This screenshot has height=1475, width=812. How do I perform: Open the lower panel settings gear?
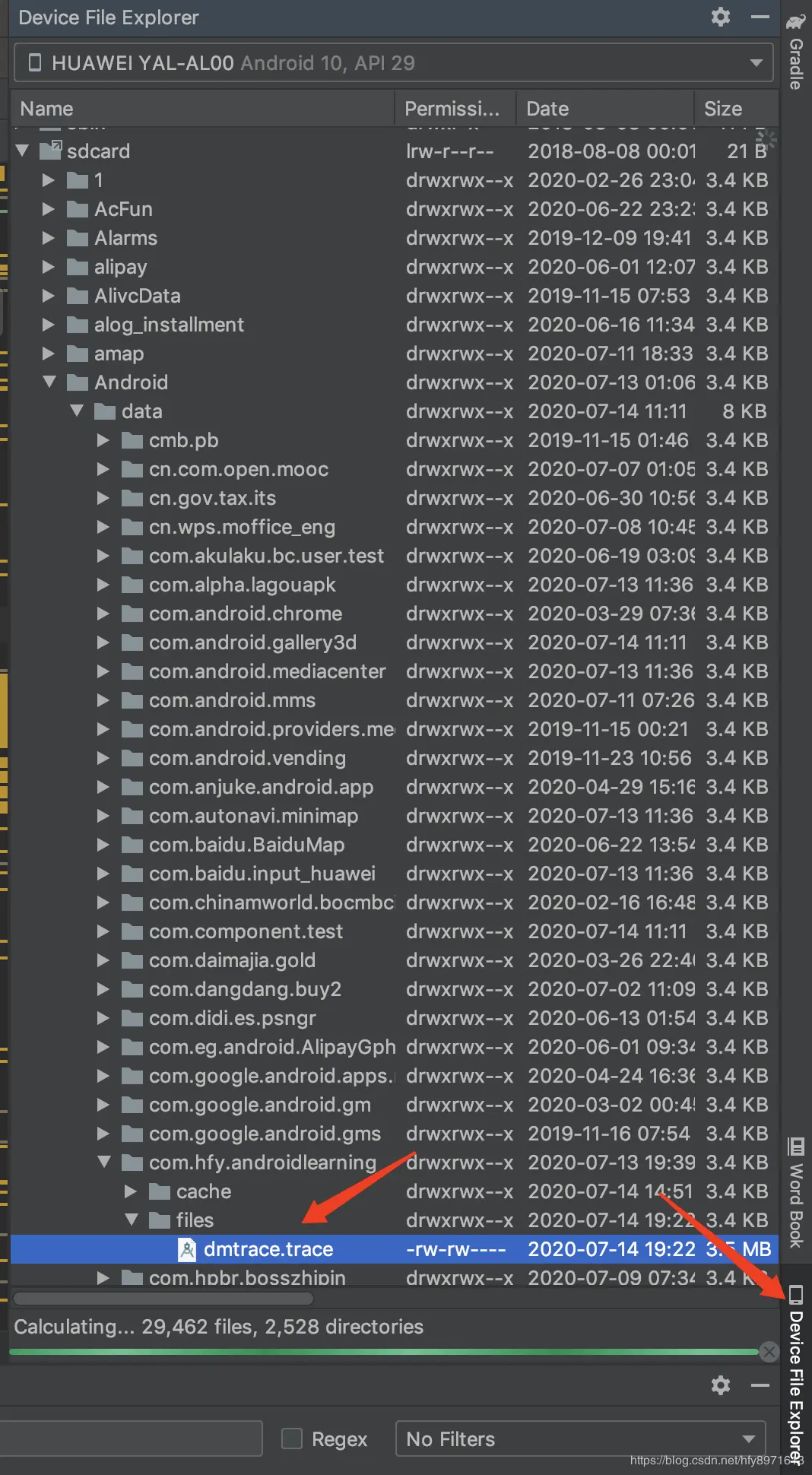(720, 1385)
